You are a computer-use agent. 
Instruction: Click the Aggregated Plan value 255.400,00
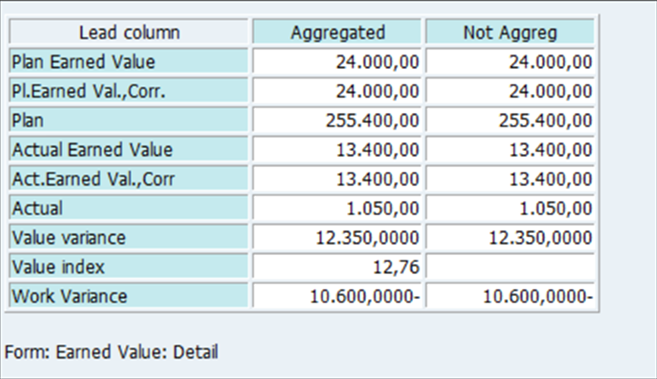pos(337,120)
